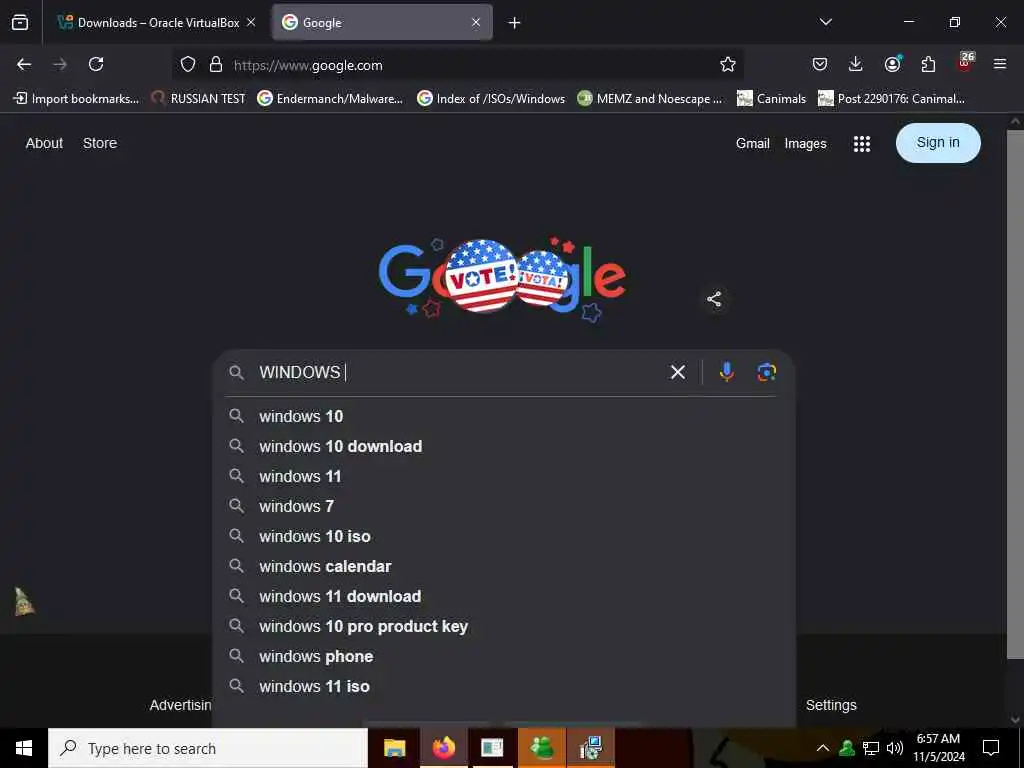This screenshot has width=1024, height=768.
Task: Open the network tray icon
Action: [x=871, y=748]
